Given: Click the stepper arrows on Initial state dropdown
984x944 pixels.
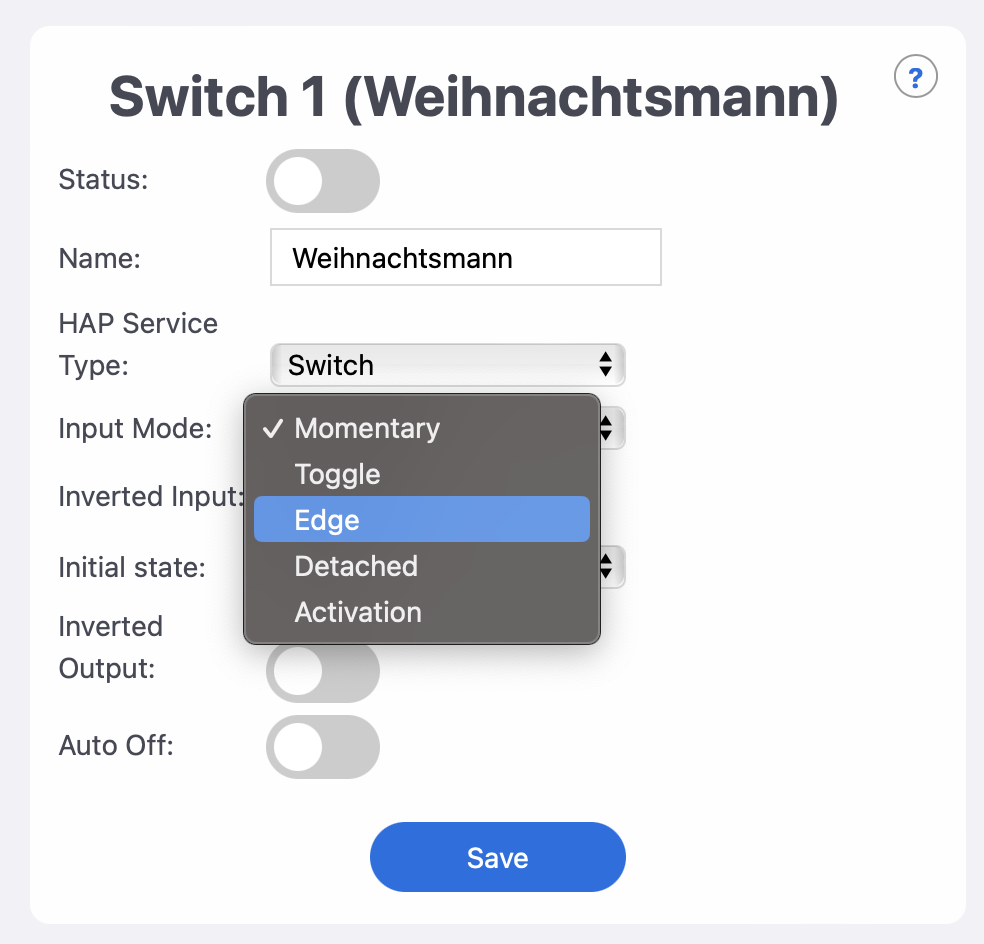Looking at the screenshot, I should (x=604, y=566).
